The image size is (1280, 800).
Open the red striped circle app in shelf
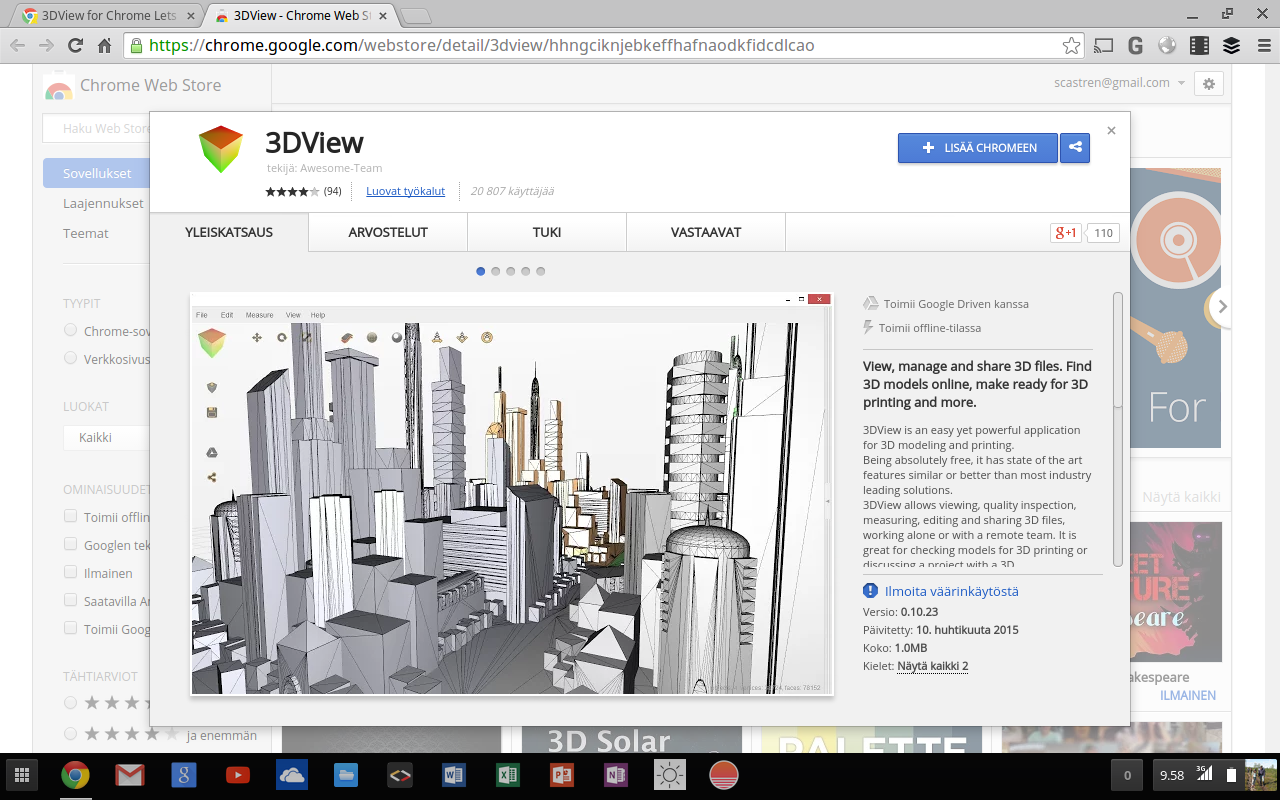click(724, 775)
